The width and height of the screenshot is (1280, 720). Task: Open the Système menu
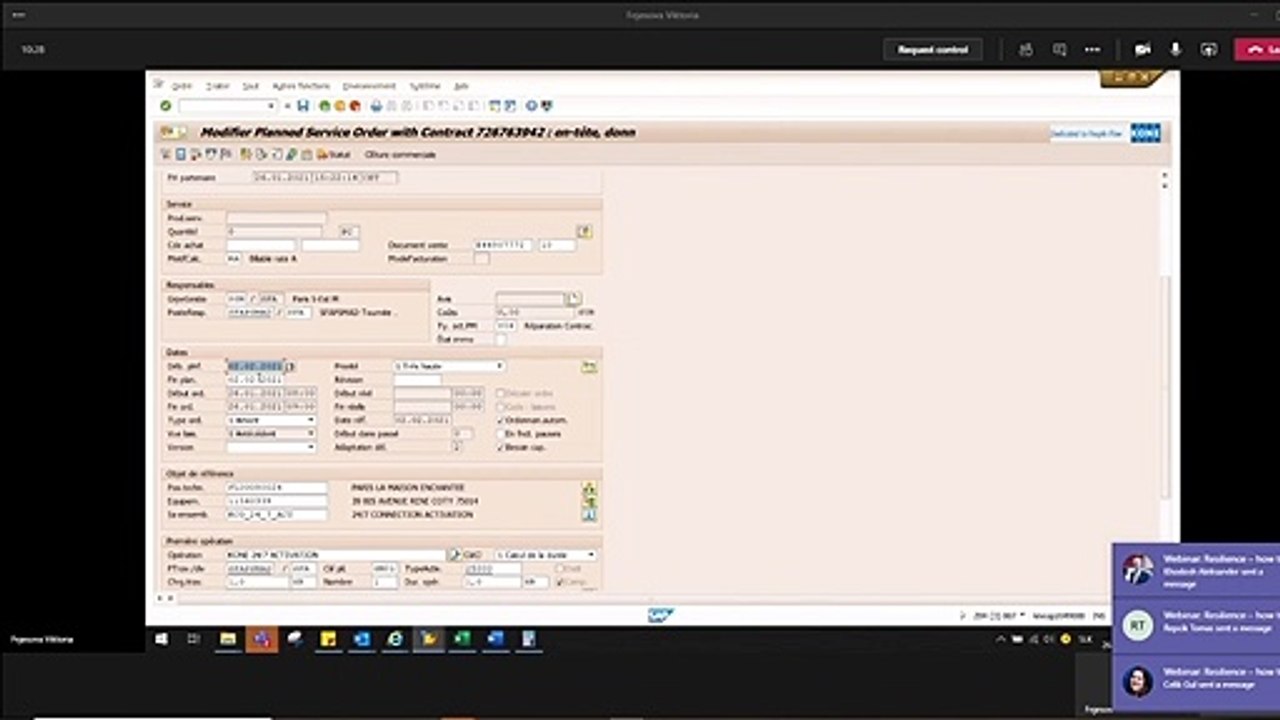[425, 86]
